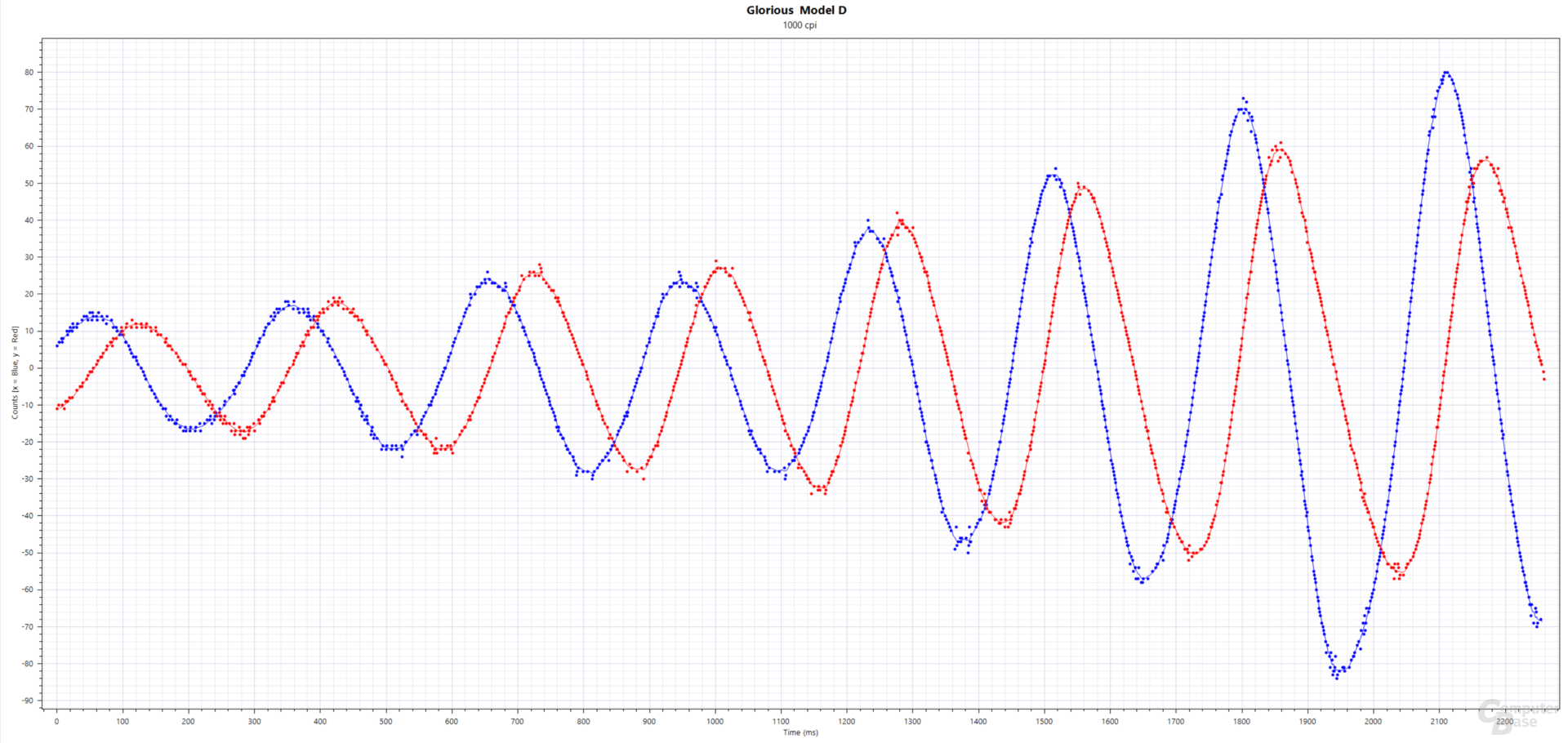This screenshot has height=743, width=1568.
Task: Select the '2100' tick on the time axis
Action: (x=1439, y=722)
